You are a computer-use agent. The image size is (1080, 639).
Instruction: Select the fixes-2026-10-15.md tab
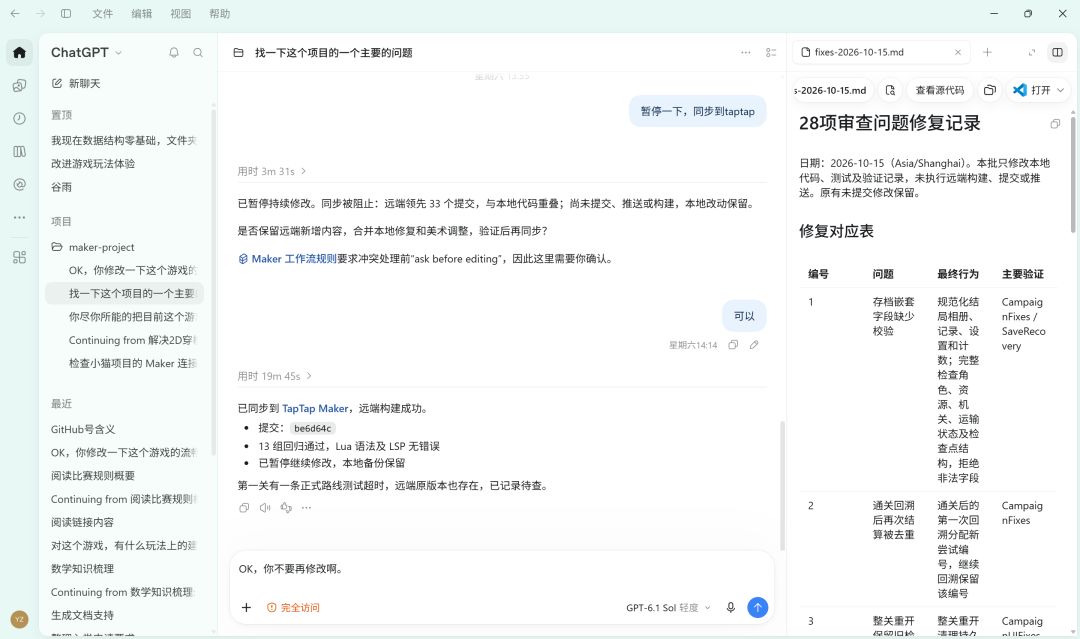(x=882, y=52)
